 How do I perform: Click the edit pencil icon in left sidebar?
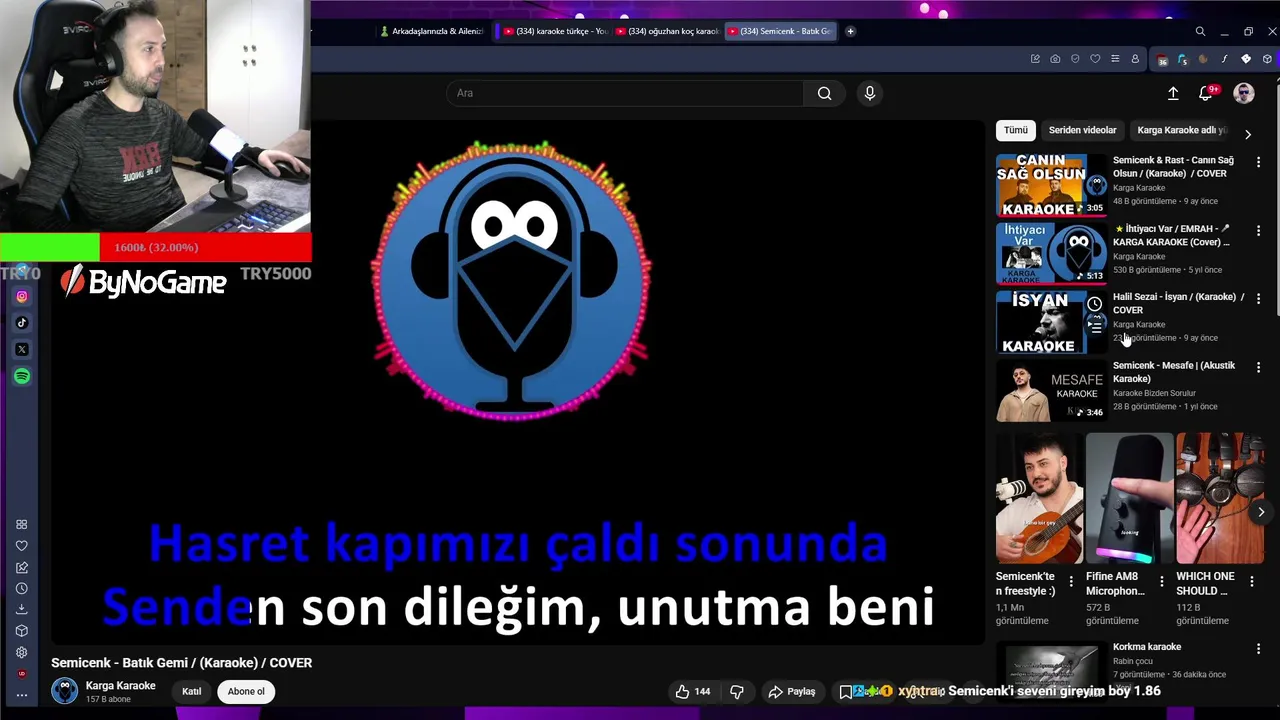22,567
